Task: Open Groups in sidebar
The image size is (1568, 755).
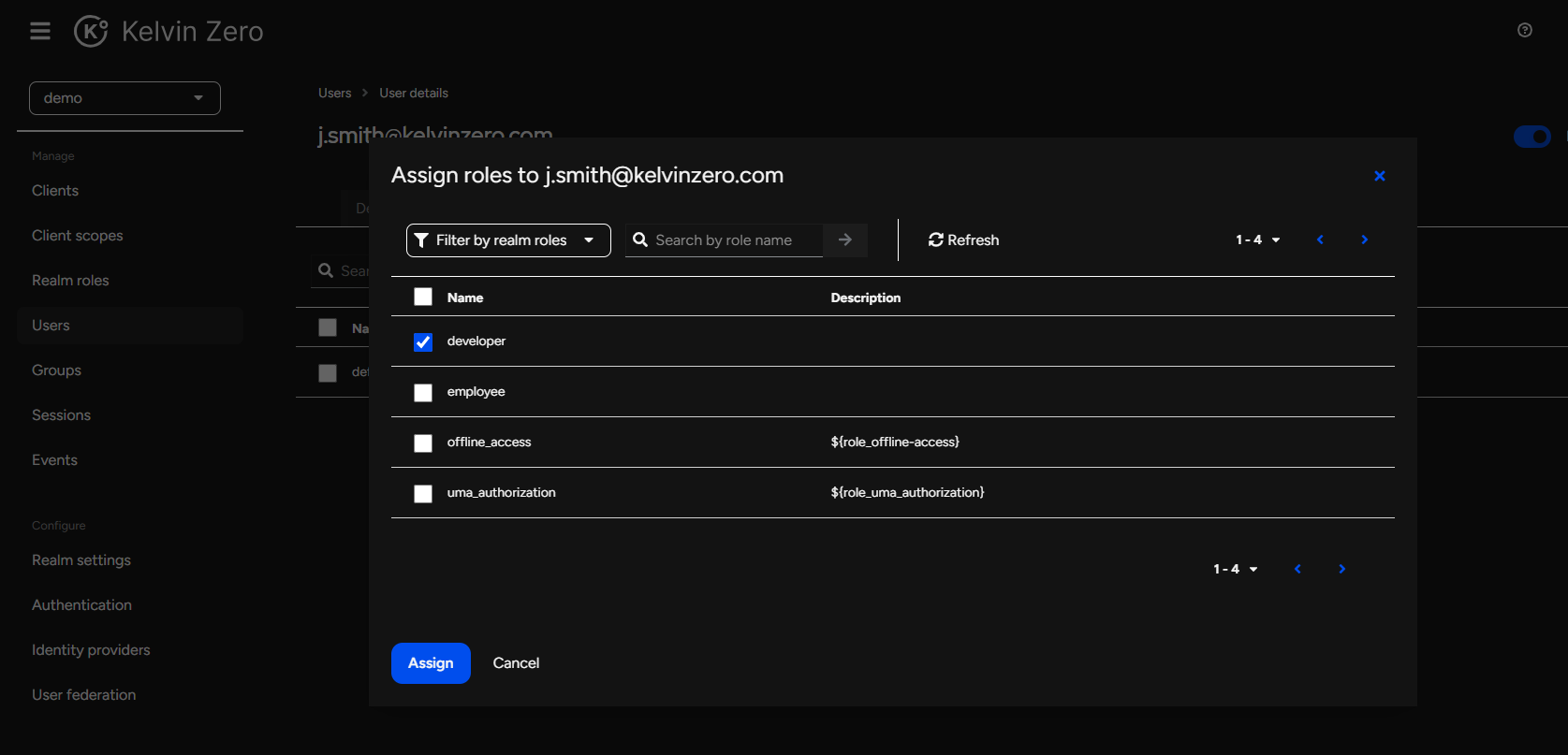Action: point(56,370)
